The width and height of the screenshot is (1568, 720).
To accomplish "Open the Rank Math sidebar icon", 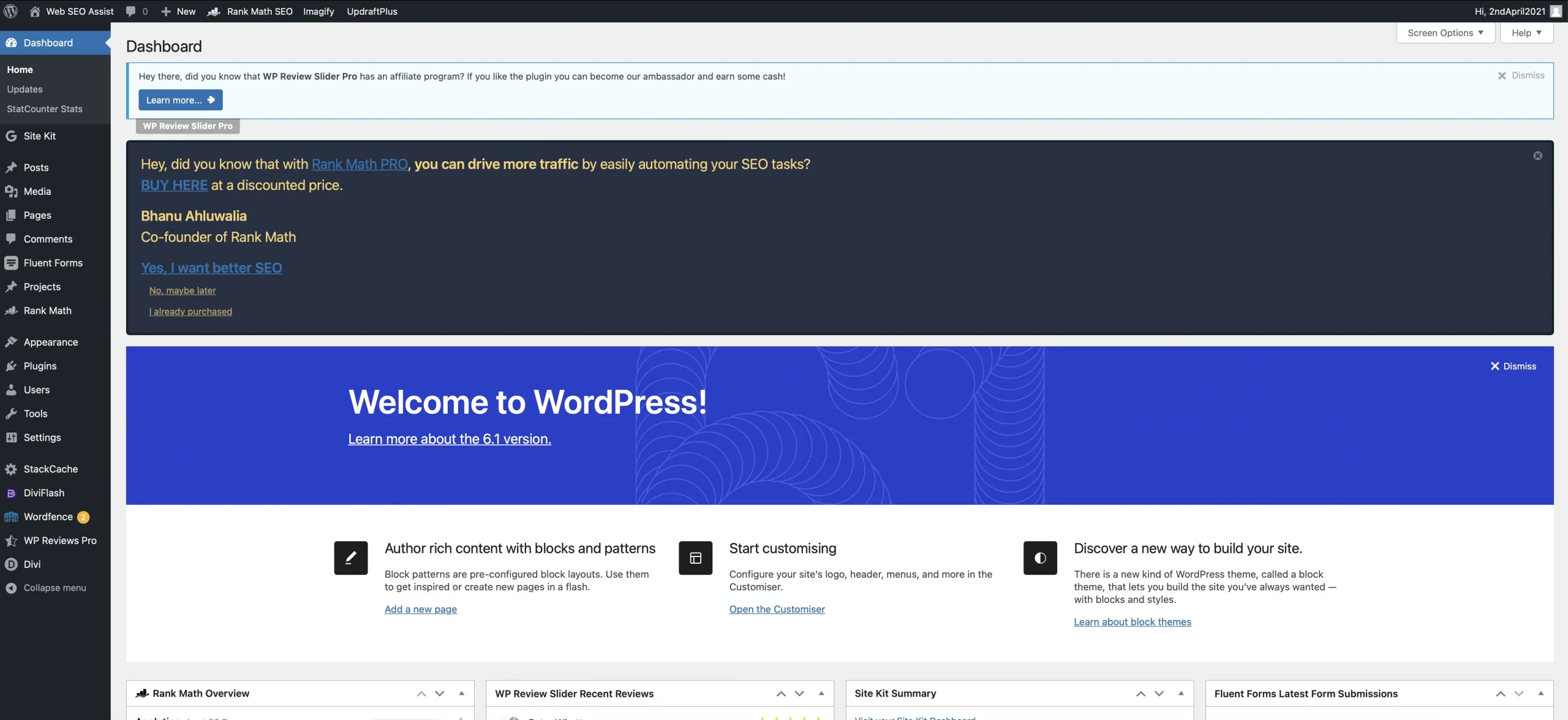I will [11, 311].
